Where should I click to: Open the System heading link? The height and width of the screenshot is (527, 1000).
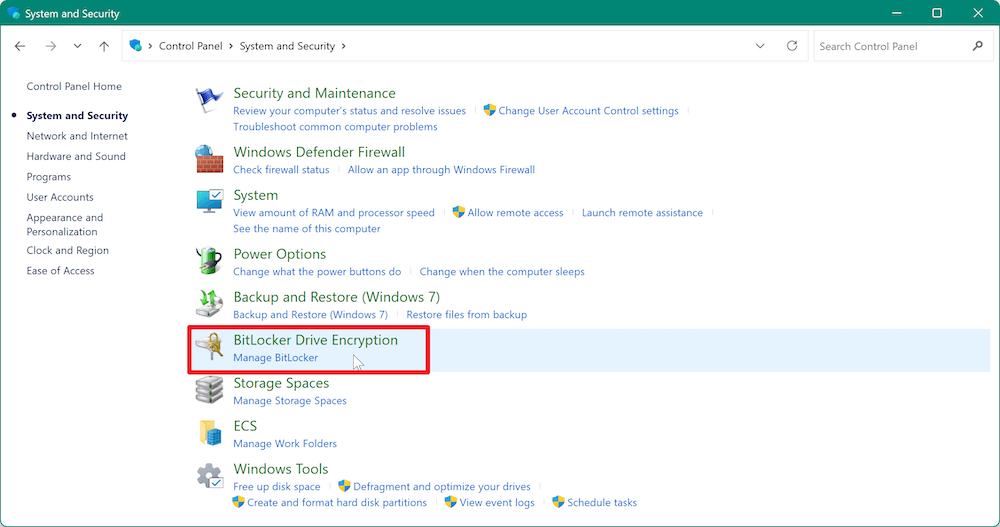point(256,195)
